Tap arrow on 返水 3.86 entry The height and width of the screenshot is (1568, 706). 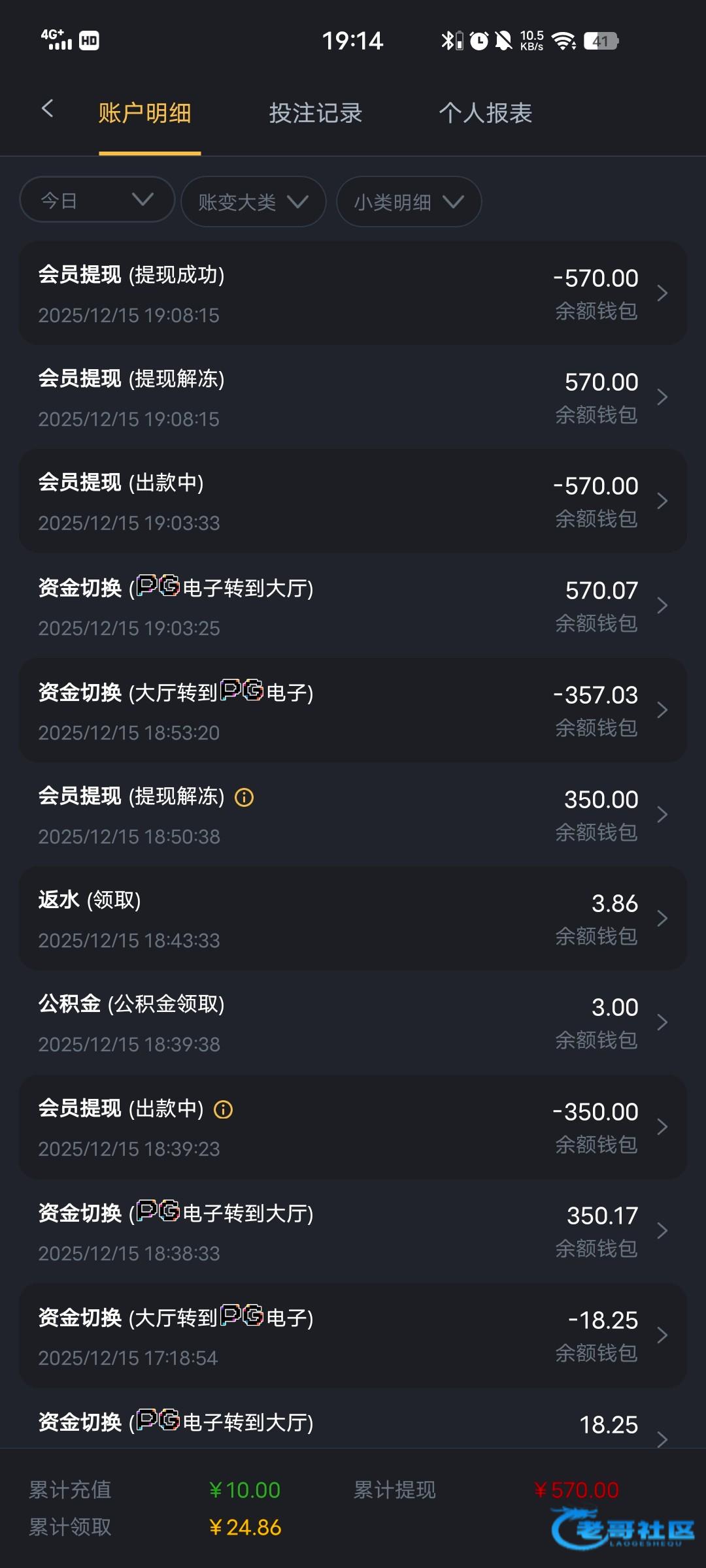662,919
